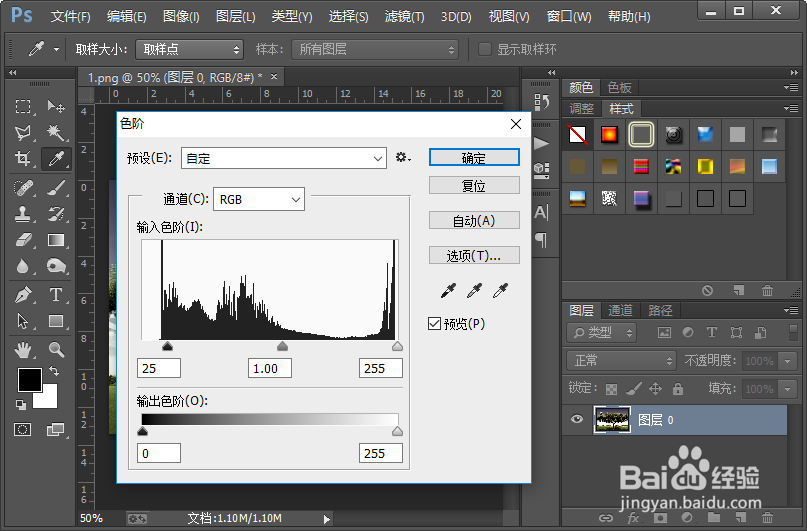Select the Eyedropper tool in toolbox

click(x=56, y=159)
